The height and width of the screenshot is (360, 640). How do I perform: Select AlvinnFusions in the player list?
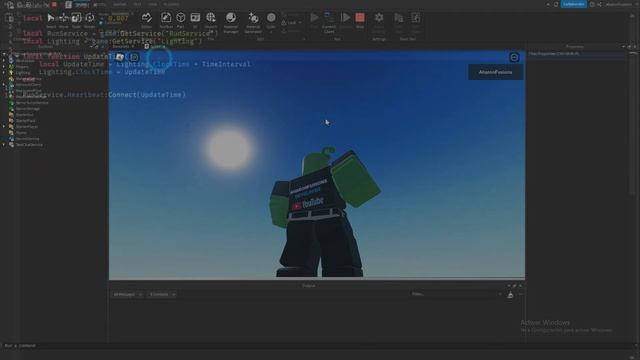(496, 72)
